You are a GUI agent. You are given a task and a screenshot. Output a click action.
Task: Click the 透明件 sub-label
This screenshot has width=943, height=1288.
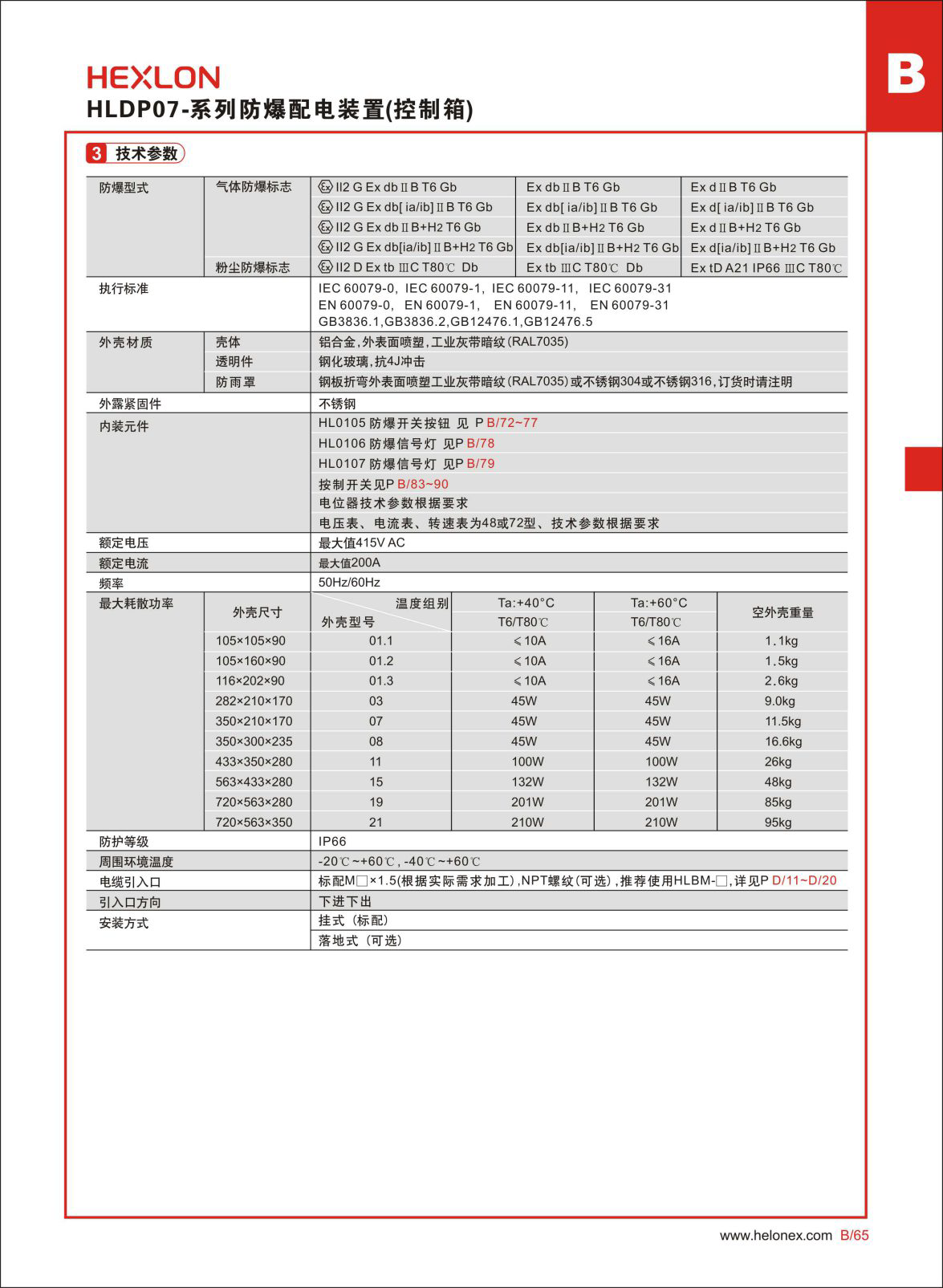[x=234, y=363]
